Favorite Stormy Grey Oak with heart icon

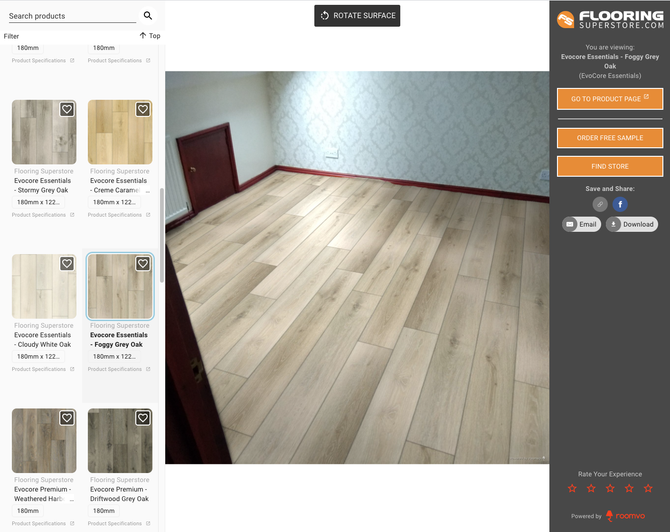click(x=67, y=109)
